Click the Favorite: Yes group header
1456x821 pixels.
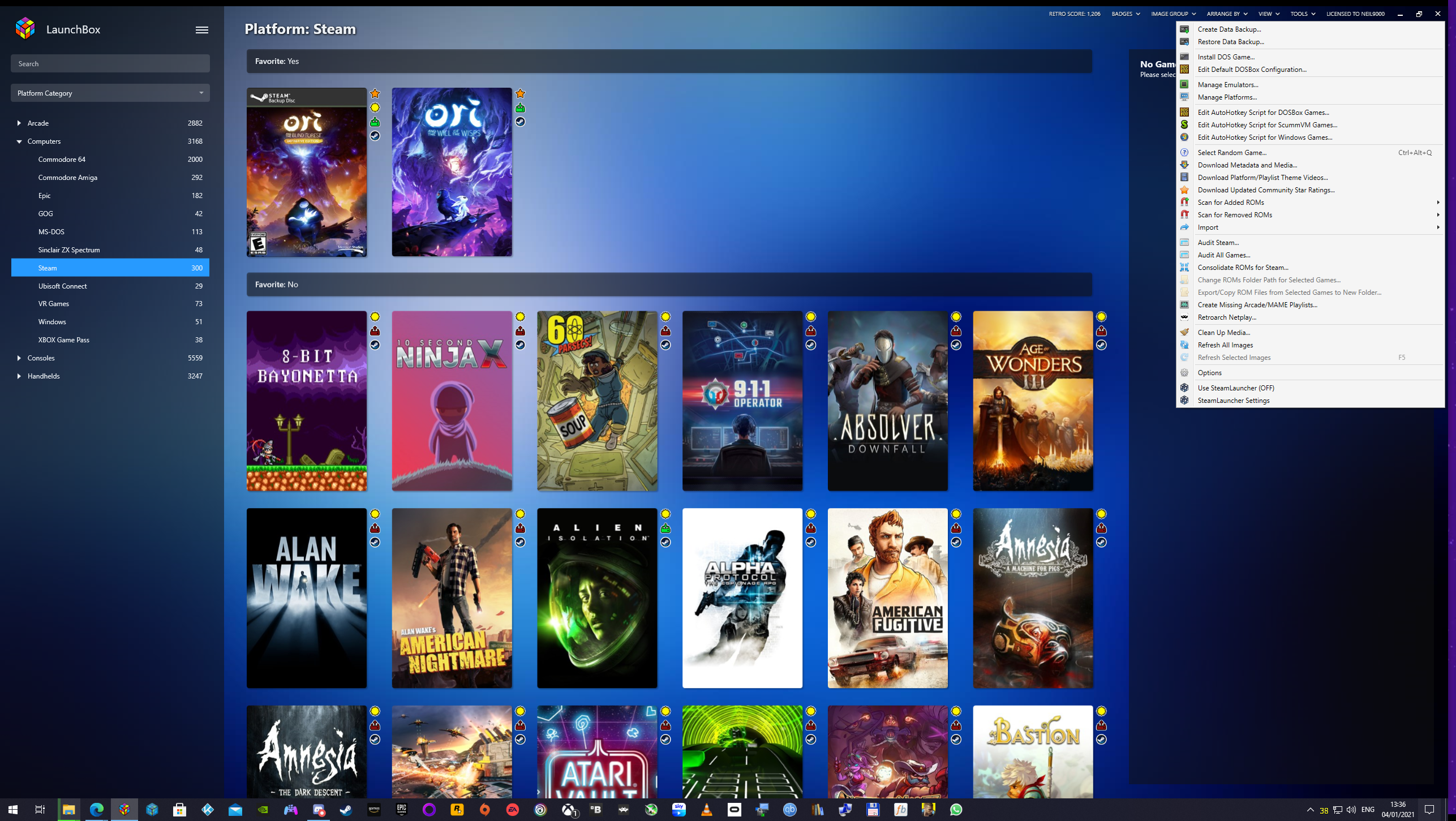click(669, 61)
